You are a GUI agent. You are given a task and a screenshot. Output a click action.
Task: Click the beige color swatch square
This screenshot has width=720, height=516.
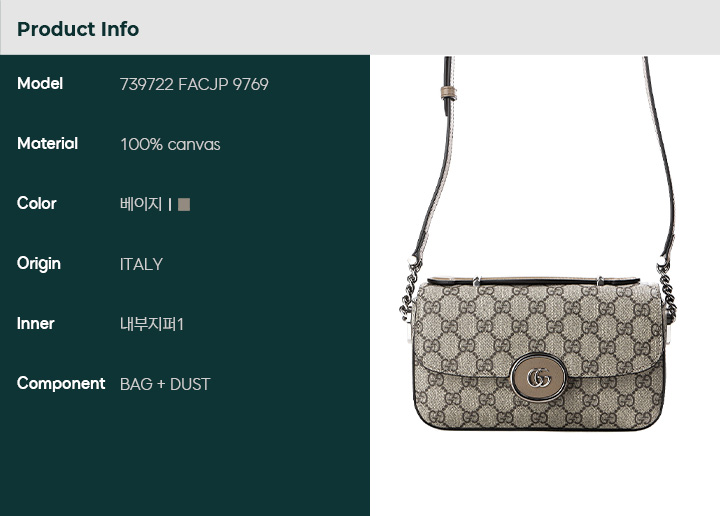pyautogui.click(x=184, y=204)
